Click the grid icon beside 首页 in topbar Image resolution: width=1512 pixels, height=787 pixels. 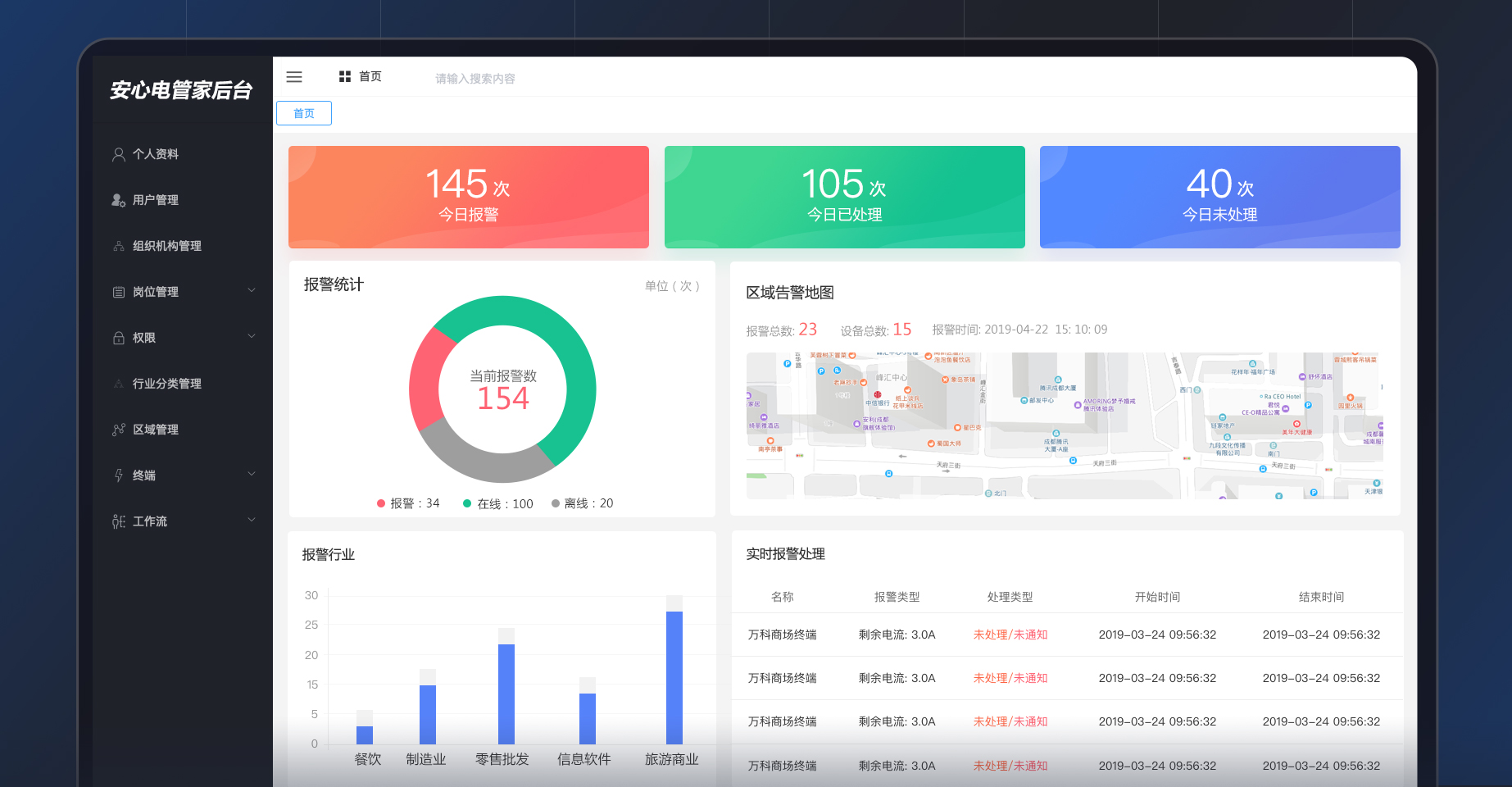click(x=344, y=75)
